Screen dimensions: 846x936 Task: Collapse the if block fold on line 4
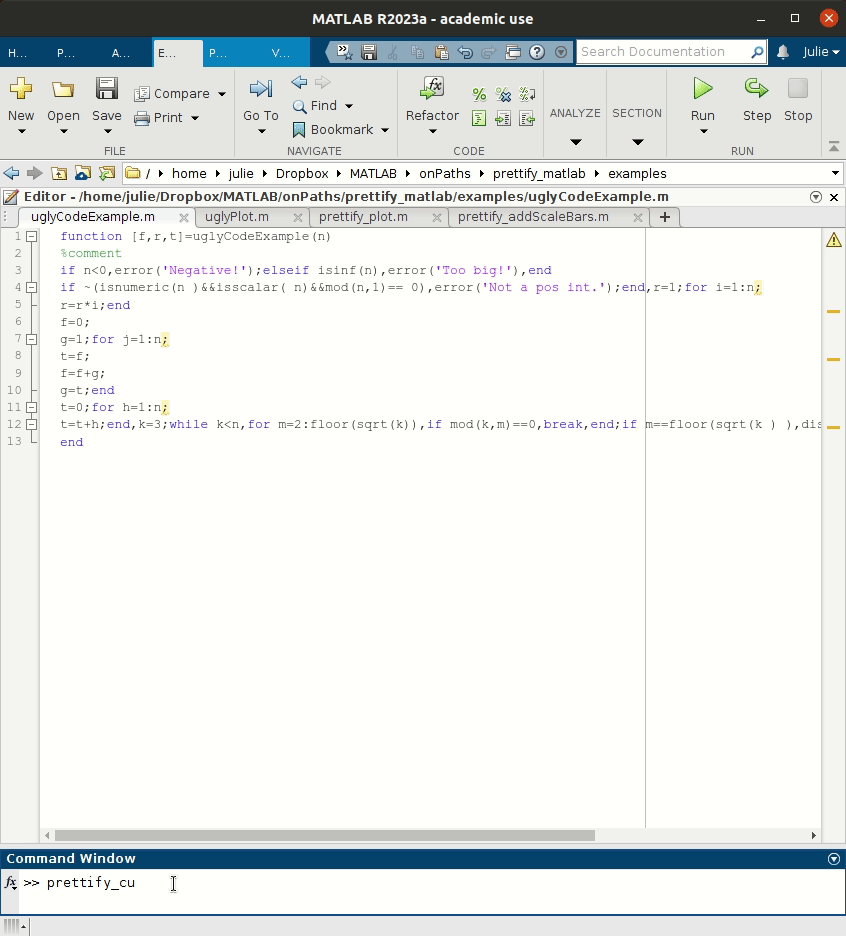click(32, 288)
